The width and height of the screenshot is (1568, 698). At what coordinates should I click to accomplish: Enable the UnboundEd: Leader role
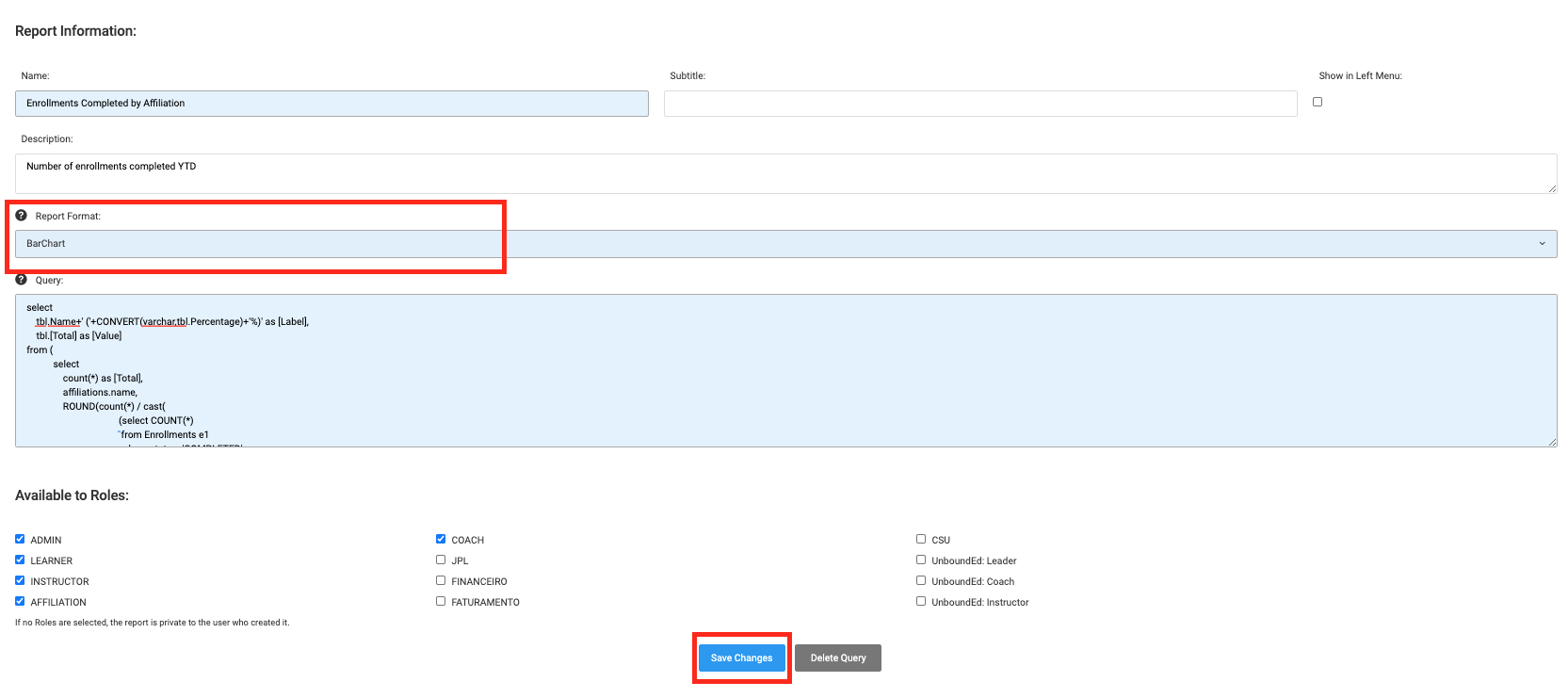click(921, 560)
